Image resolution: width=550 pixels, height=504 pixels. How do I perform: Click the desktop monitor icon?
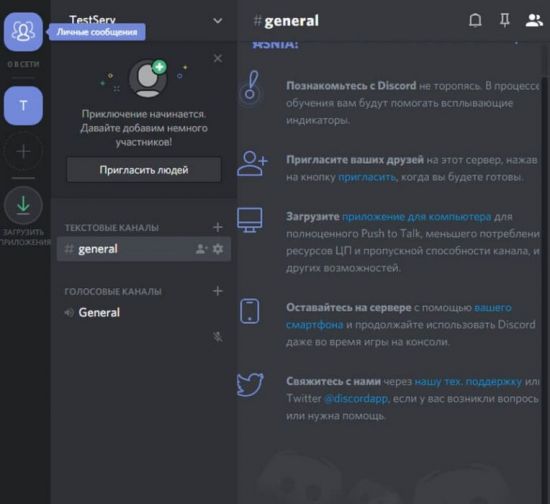point(250,220)
